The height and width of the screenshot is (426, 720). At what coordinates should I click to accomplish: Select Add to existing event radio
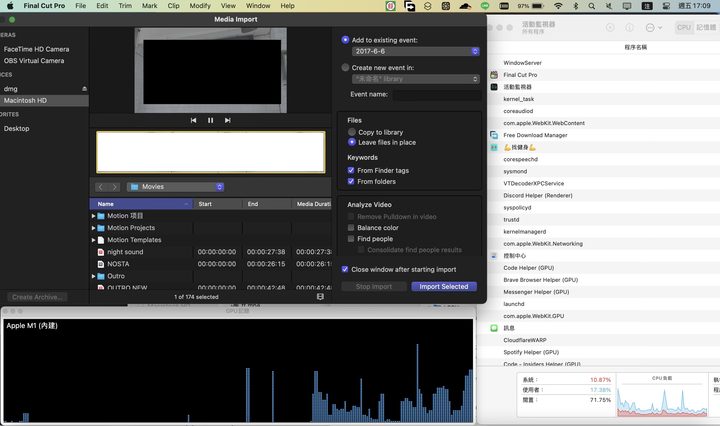pyautogui.click(x=345, y=40)
